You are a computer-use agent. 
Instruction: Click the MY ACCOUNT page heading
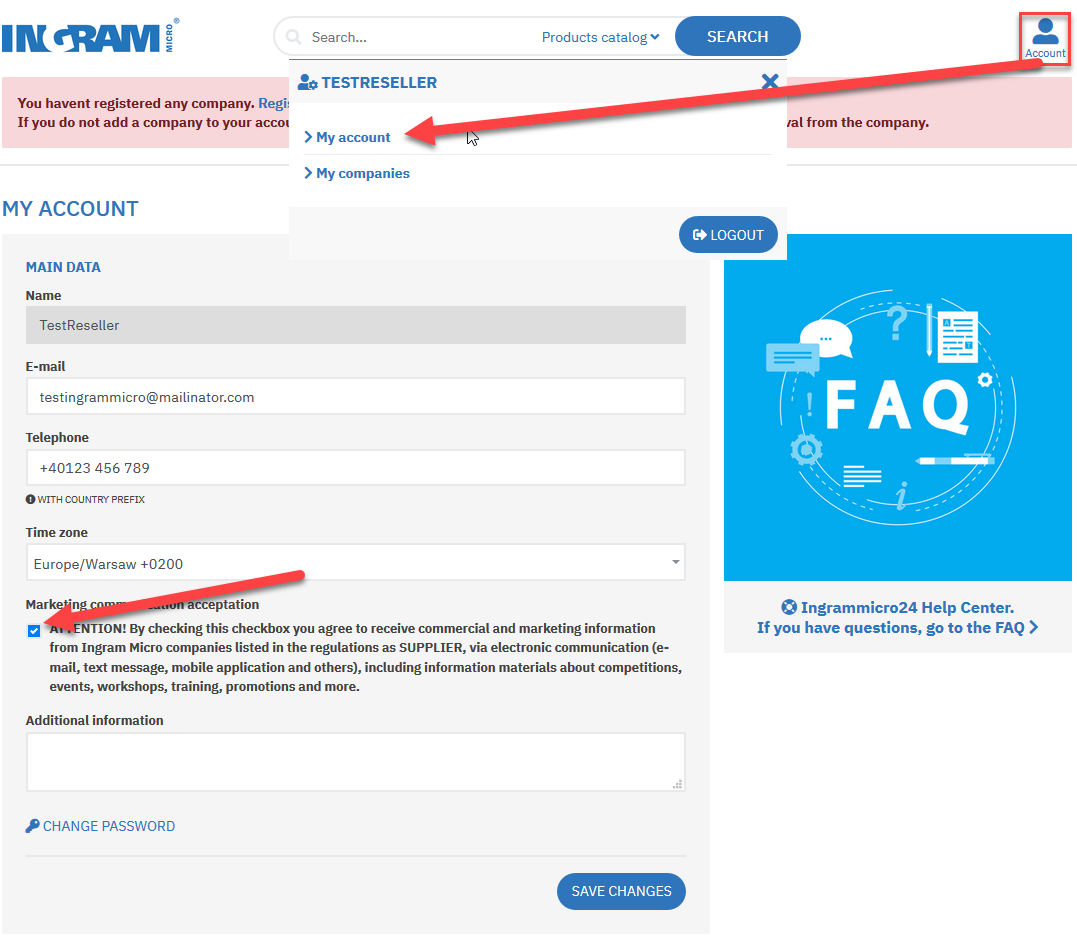click(x=70, y=209)
